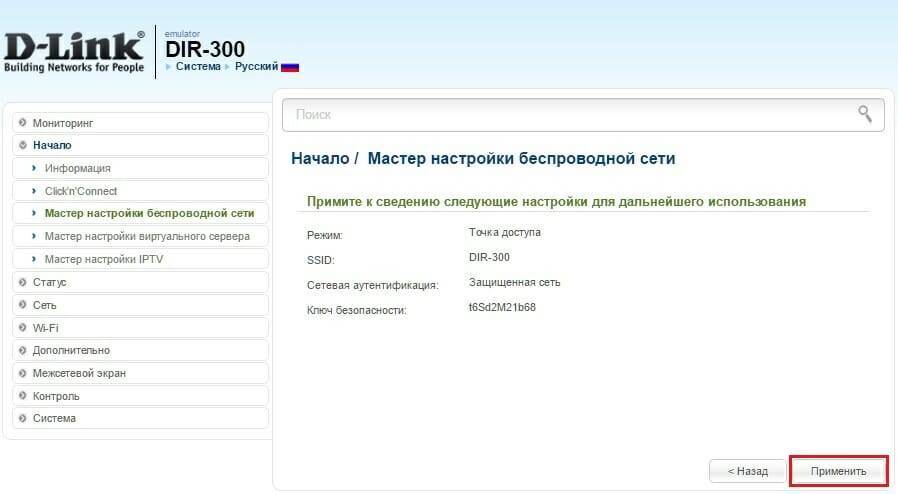Open the Click'n'Connect submenu item
The image size is (898, 494).
[x=140, y=191]
